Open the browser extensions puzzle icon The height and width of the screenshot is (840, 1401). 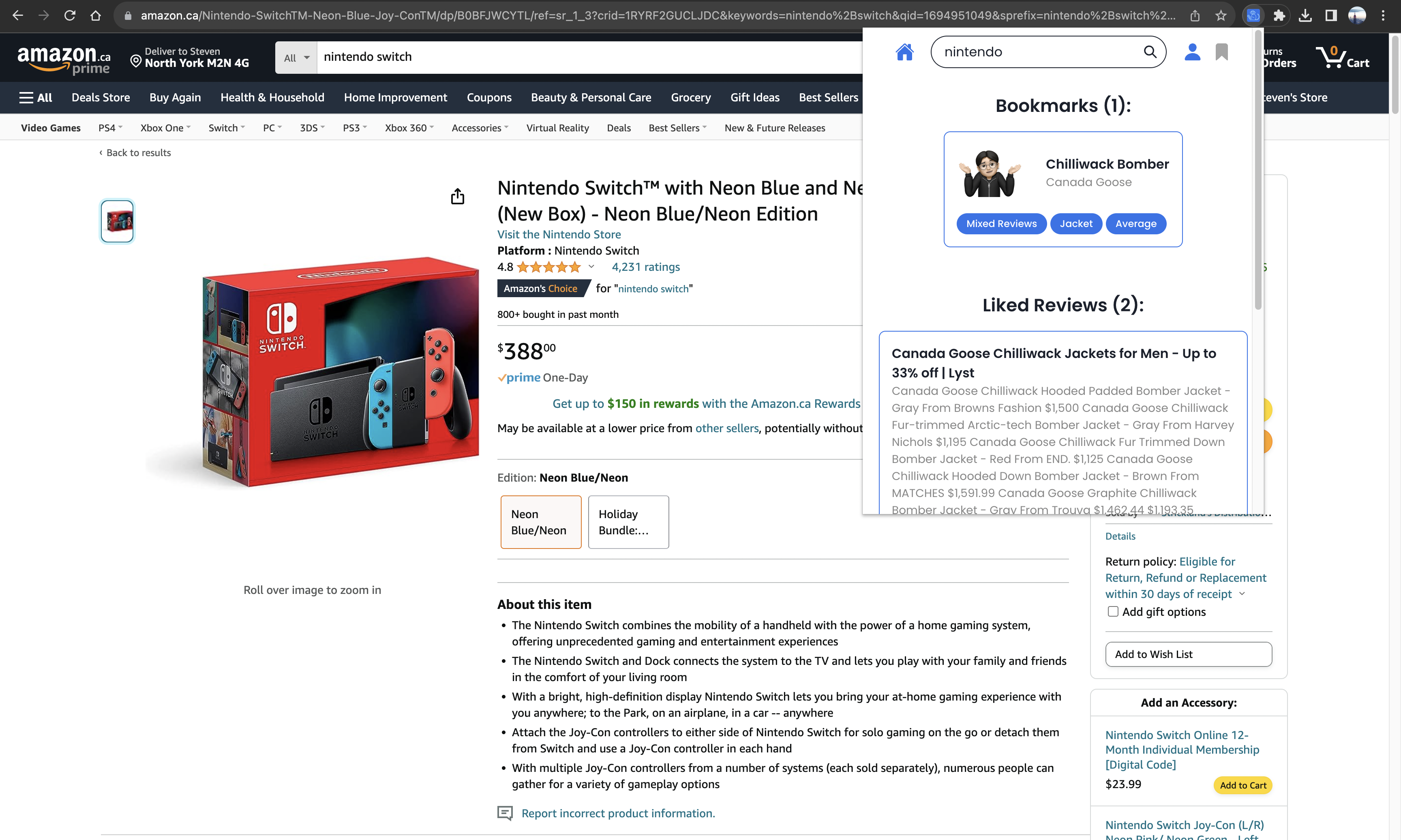click(1279, 15)
